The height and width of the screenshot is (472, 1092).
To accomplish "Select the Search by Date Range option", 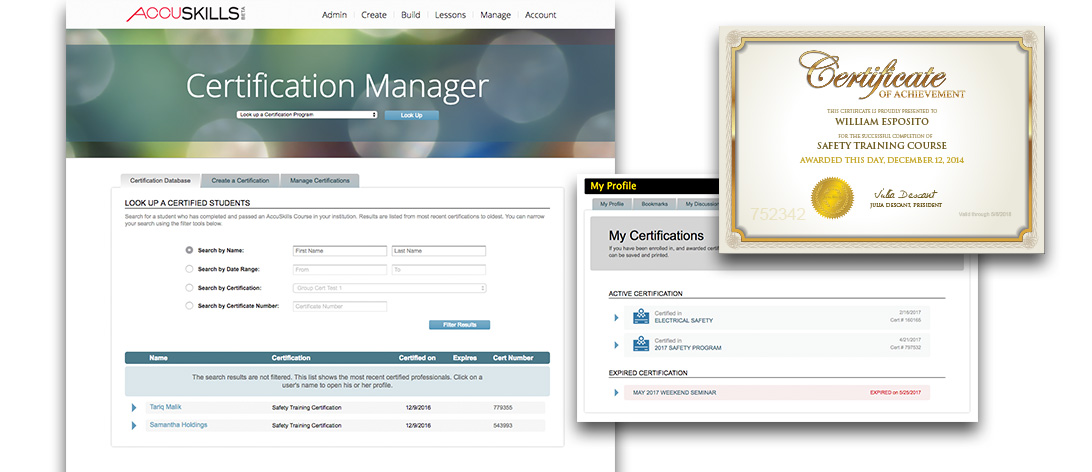I will click(x=190, y=269).
